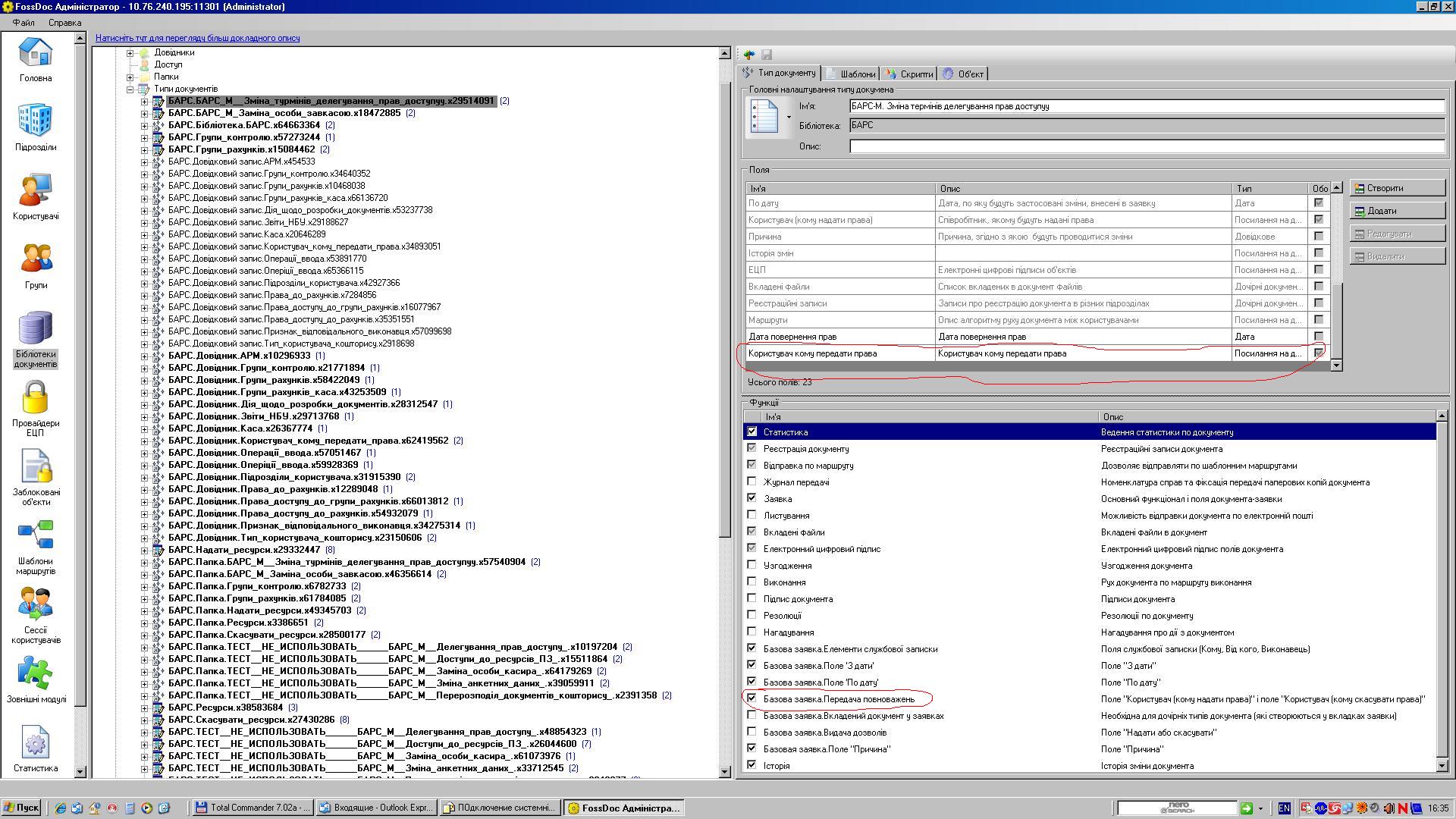
Task: Open Заблоковані об'єкти sidebar icon
Action: point(35,467)
